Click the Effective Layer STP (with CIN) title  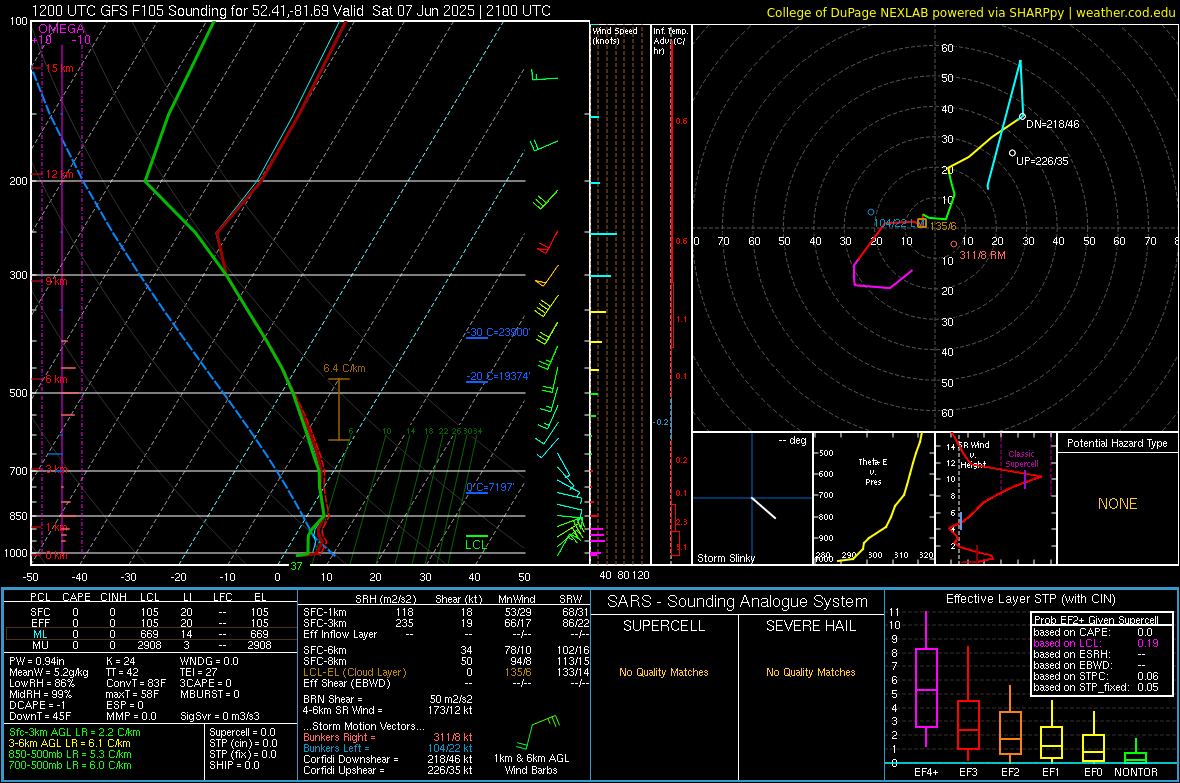[1031, 599]
